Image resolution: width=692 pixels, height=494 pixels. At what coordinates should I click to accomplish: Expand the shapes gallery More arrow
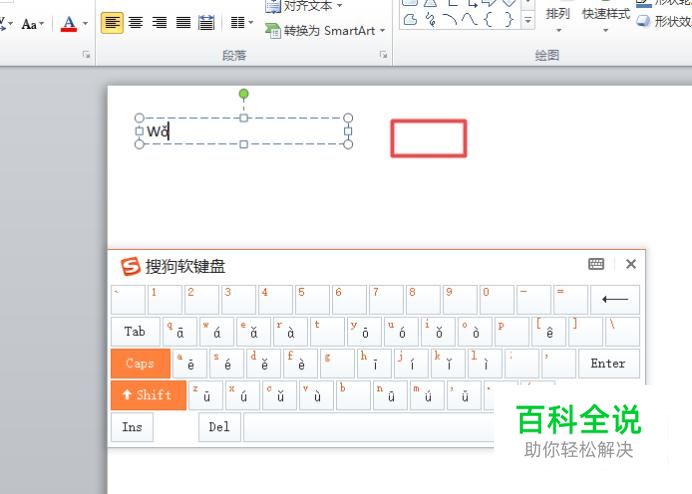click(527, 20)
